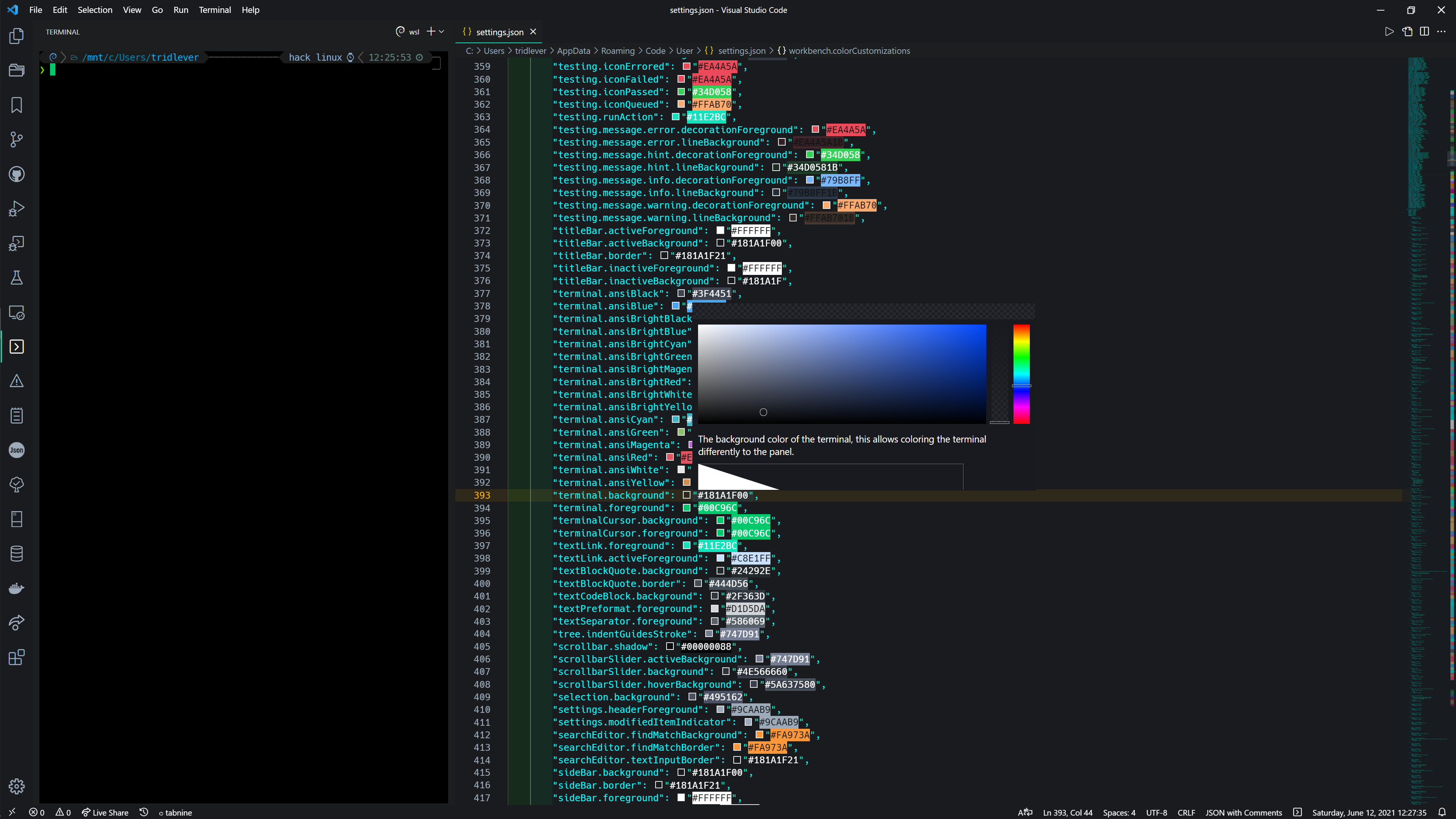Image resolution: width=1456 pixels, height=819 pixels.
Task: Open the Docker view in the activity bar
Action: pyautogui.click(x=16, y=588)
